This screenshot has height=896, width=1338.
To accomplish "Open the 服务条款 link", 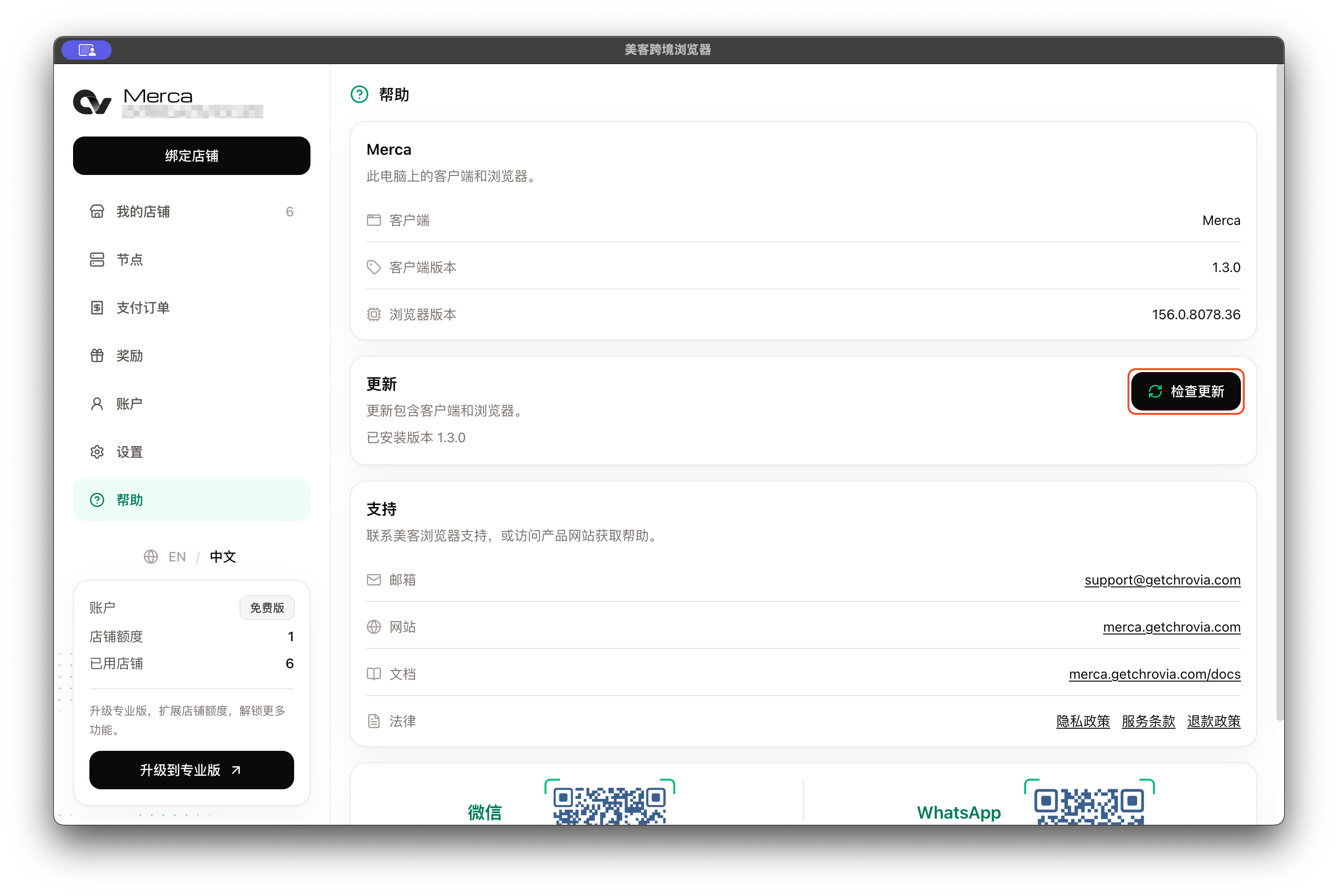I will [1148, 721].
